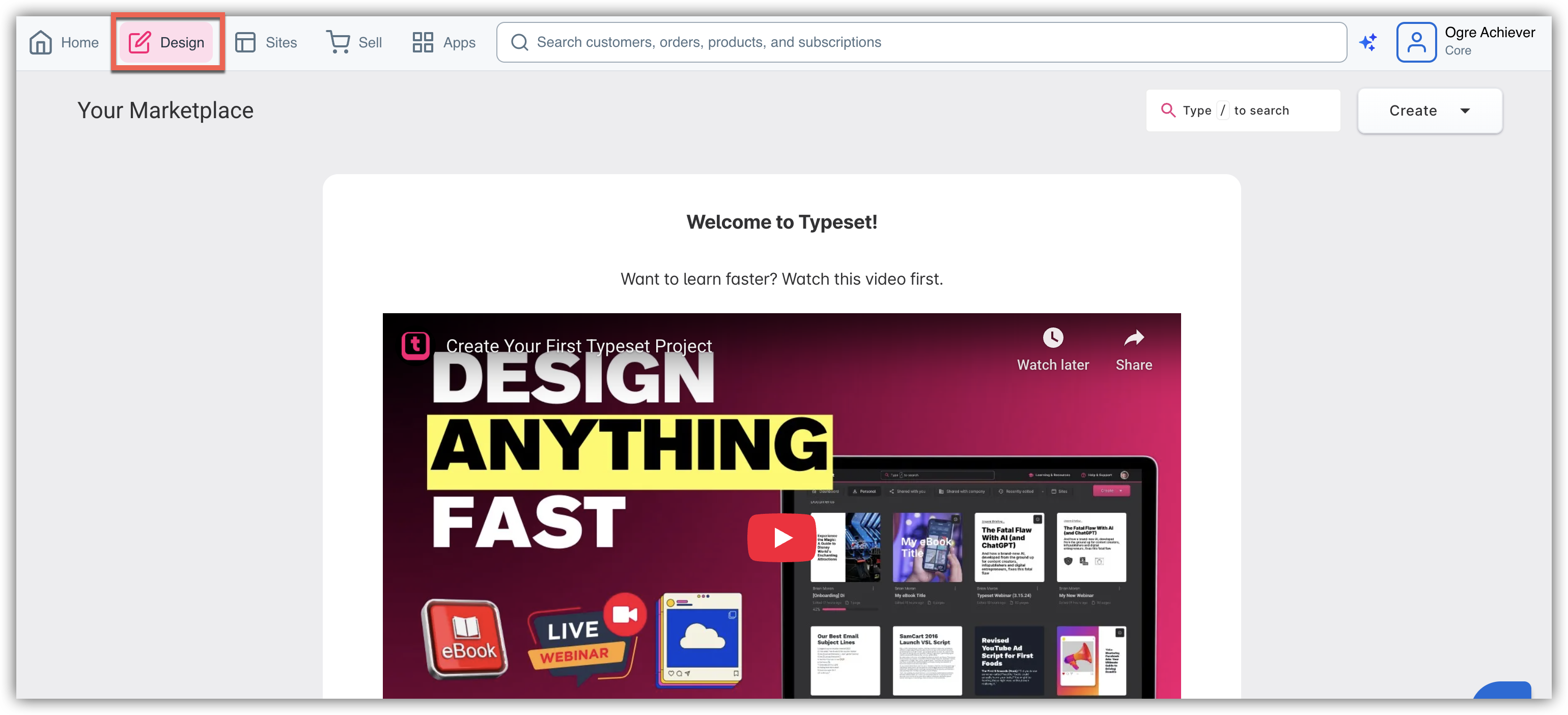The width and height of the screenshot is (1568, 715).
Task: Open the user profile avatar icon
Action: 1416,42
